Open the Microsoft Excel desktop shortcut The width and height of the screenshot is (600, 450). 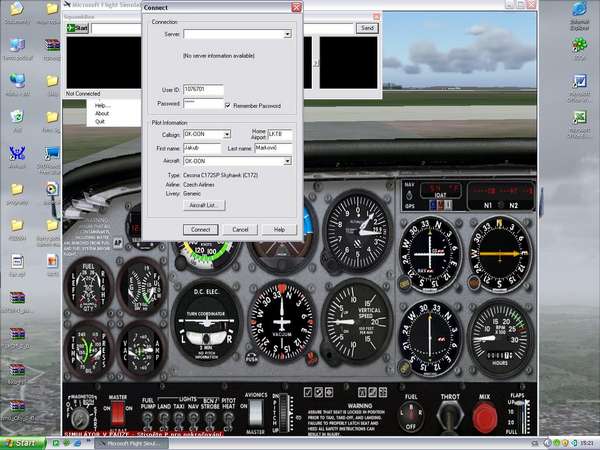(x=579, y=118)
